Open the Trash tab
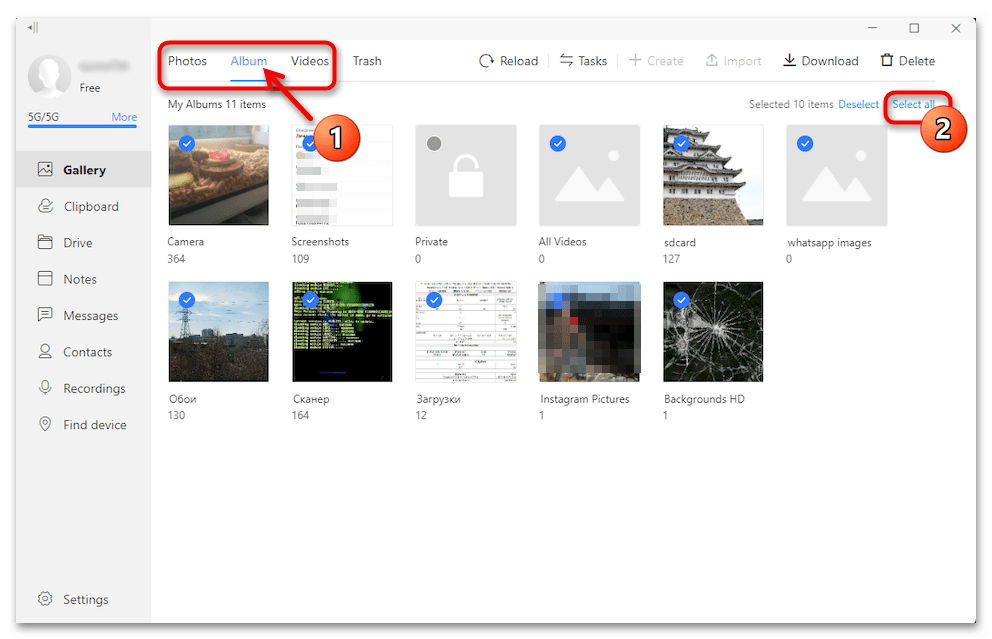 tap(366, 60)
